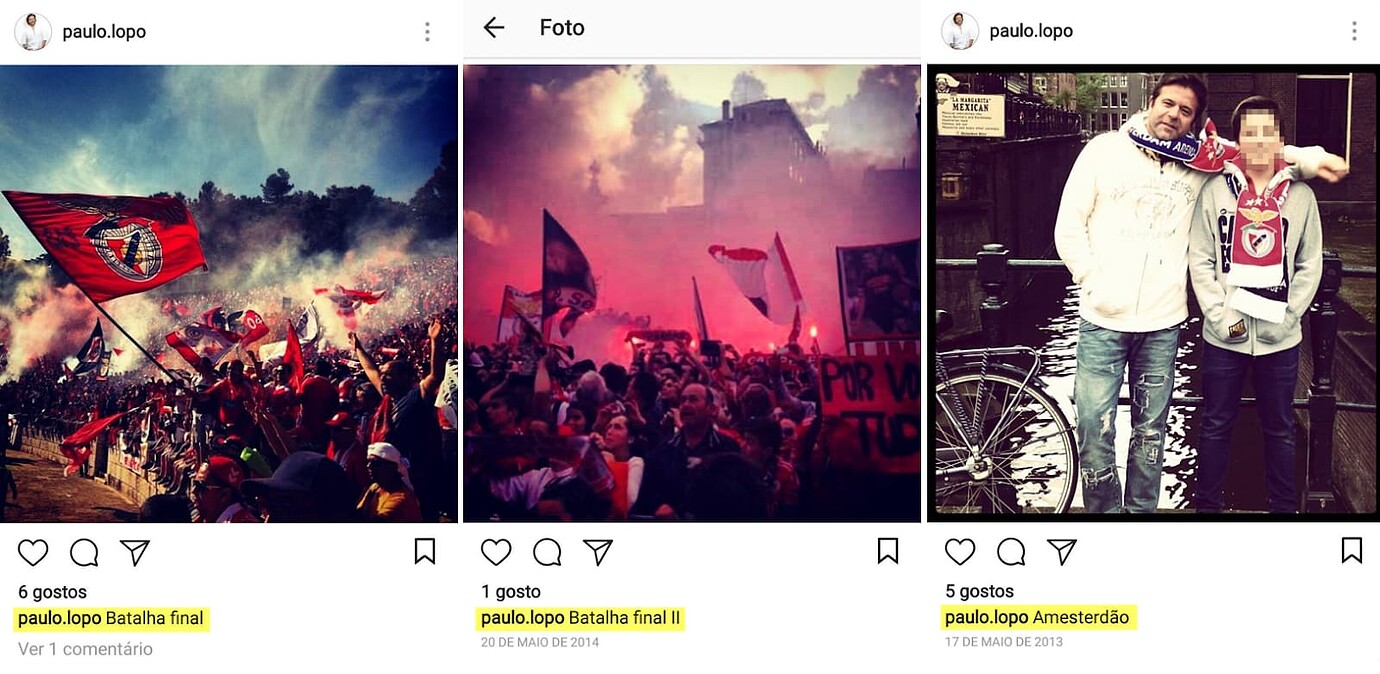Comment on the Amesterdão post

pos(1011,552)
